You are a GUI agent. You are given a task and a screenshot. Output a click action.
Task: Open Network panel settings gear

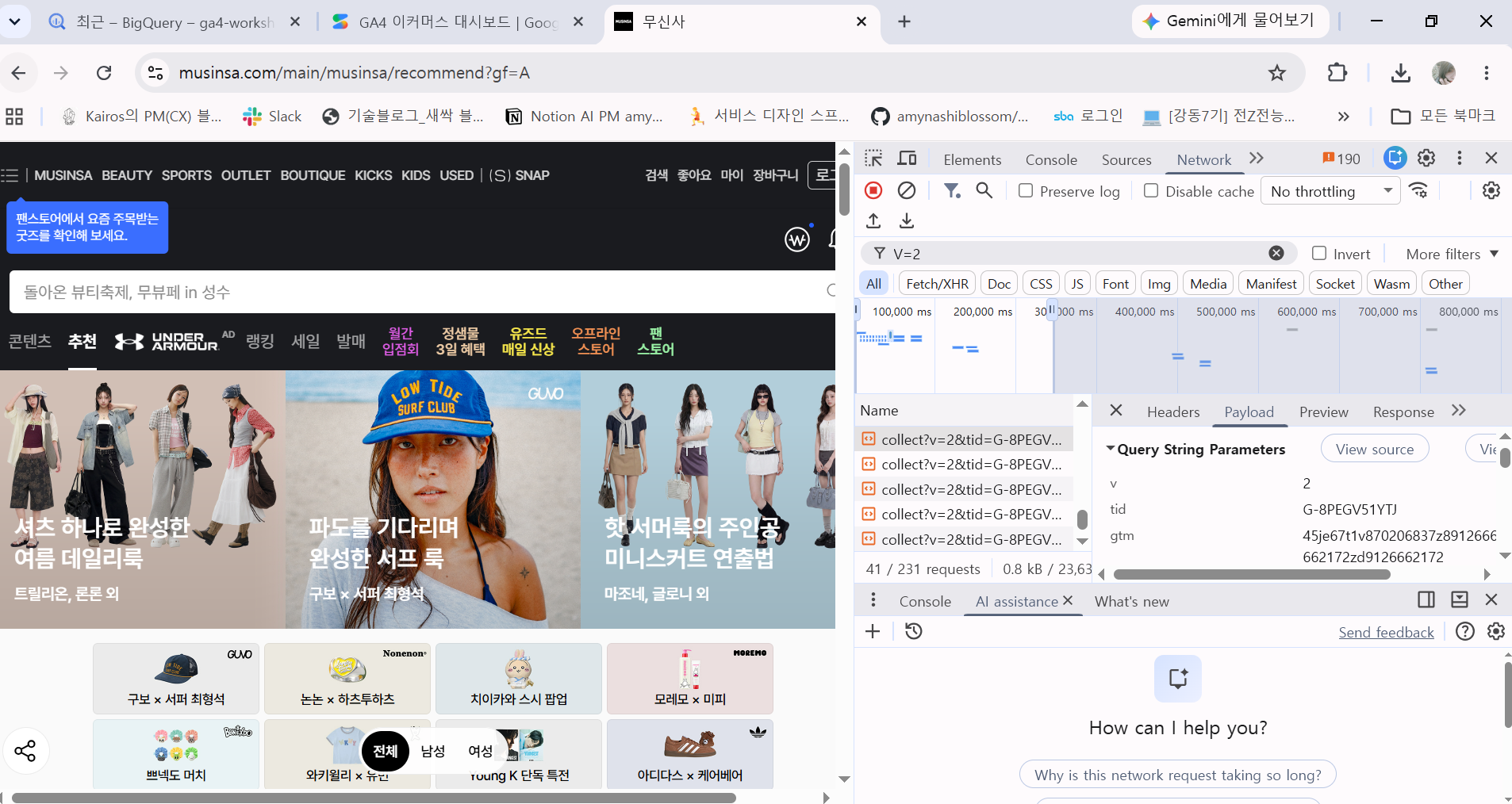[1491, 190]
